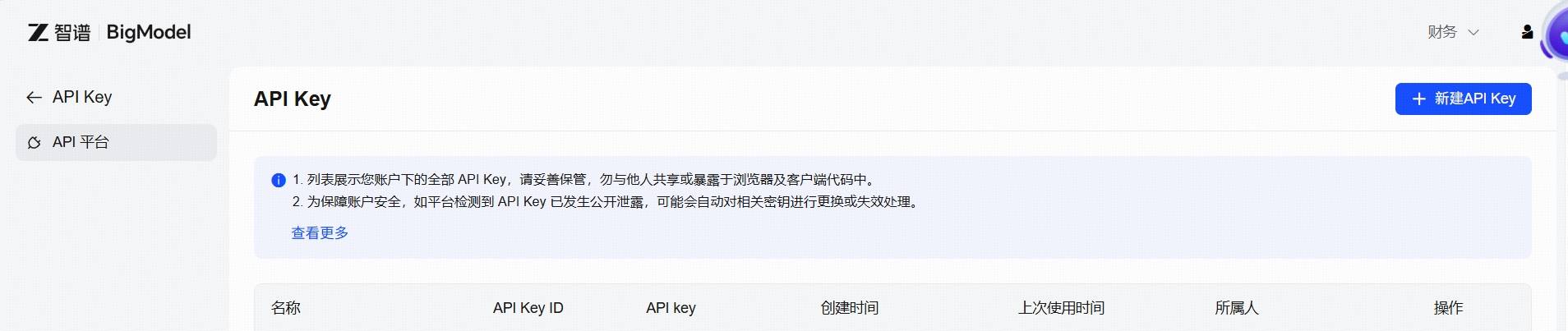1568x331 pixels.
Task: Click the plus icon on 新建API Key
Action: click(x=1418, y=99)
